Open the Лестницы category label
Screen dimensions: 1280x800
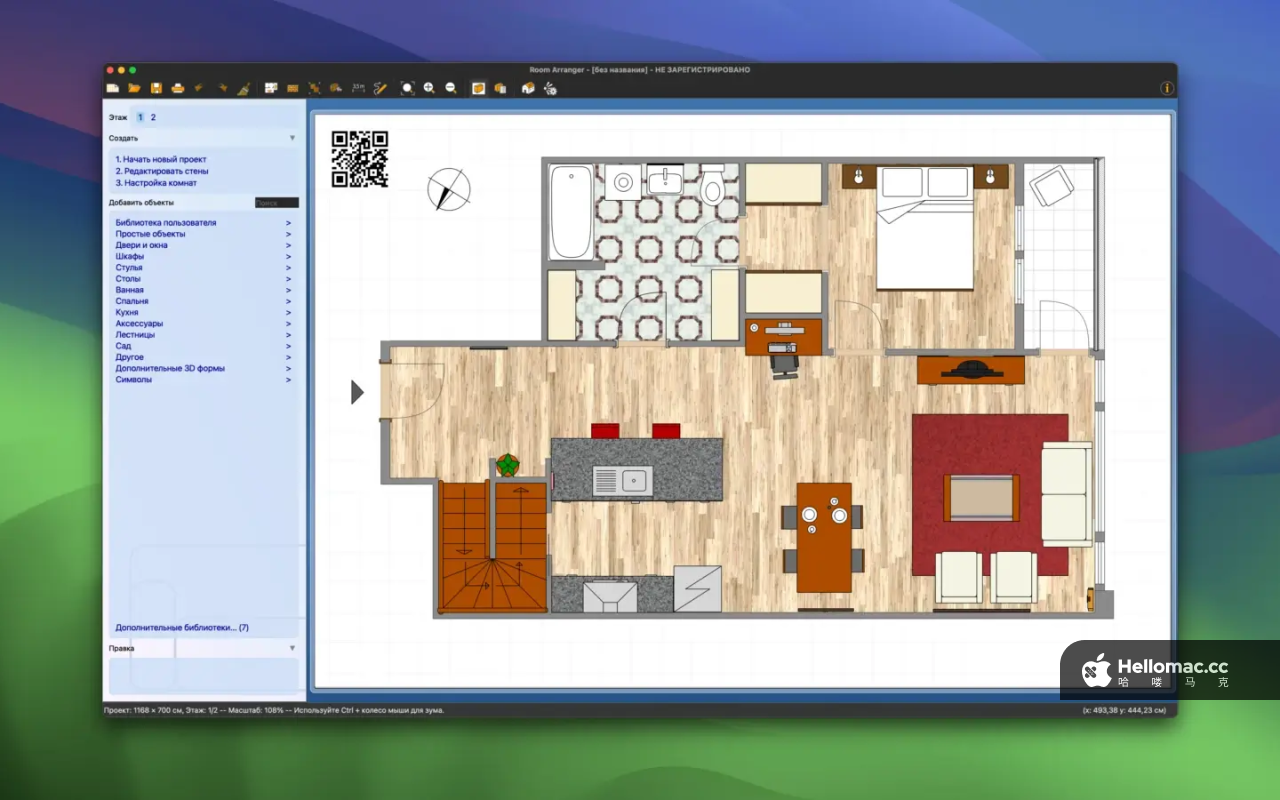135,335
